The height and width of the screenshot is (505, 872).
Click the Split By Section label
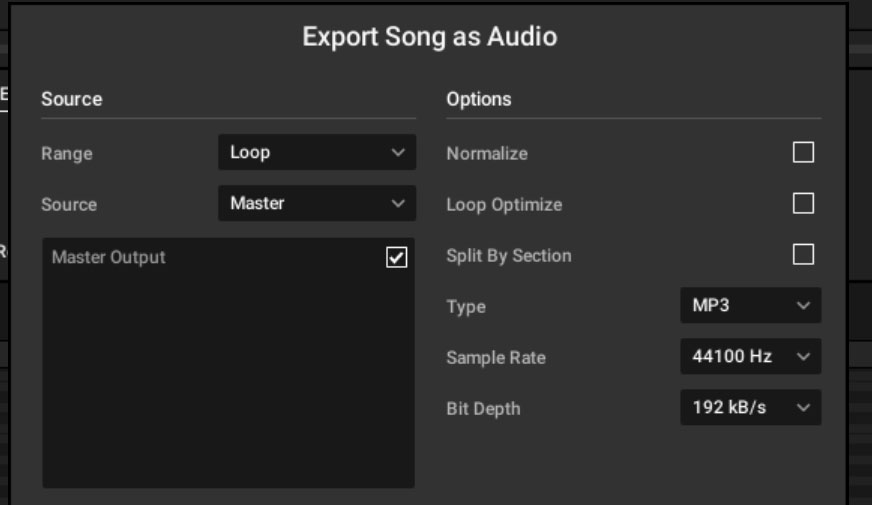point(509,256)
